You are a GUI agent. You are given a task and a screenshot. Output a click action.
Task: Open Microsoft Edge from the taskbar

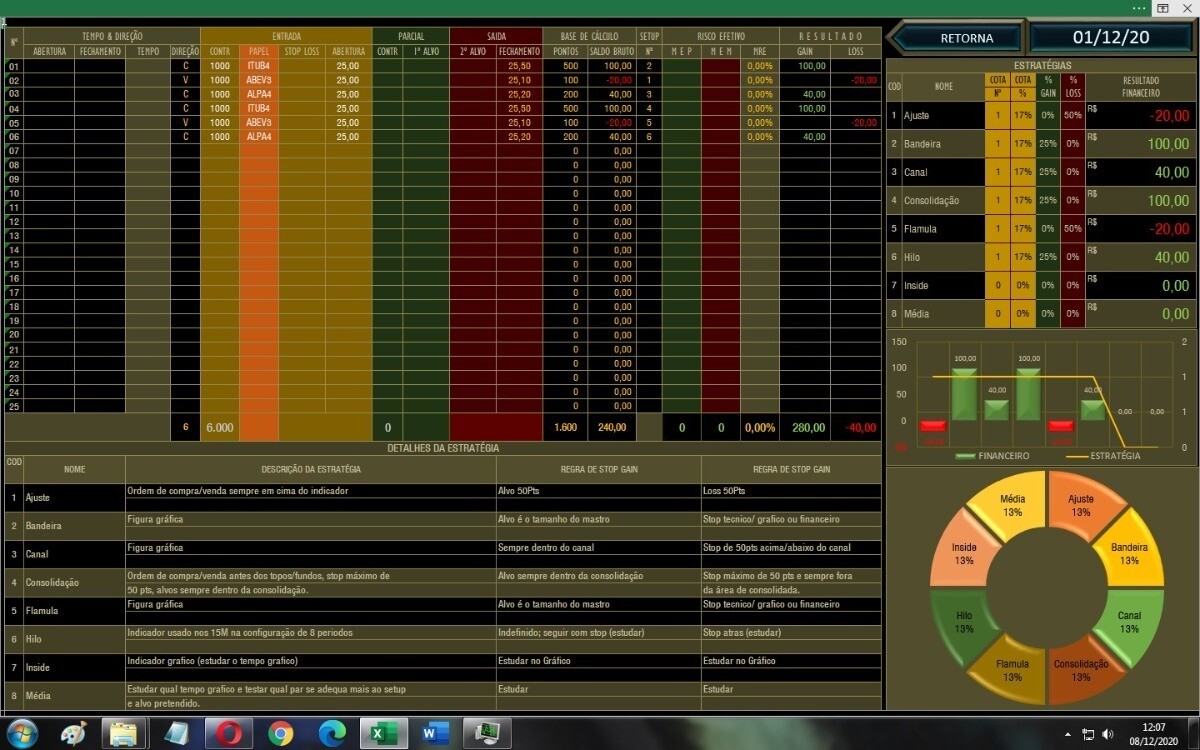point(332,733)
